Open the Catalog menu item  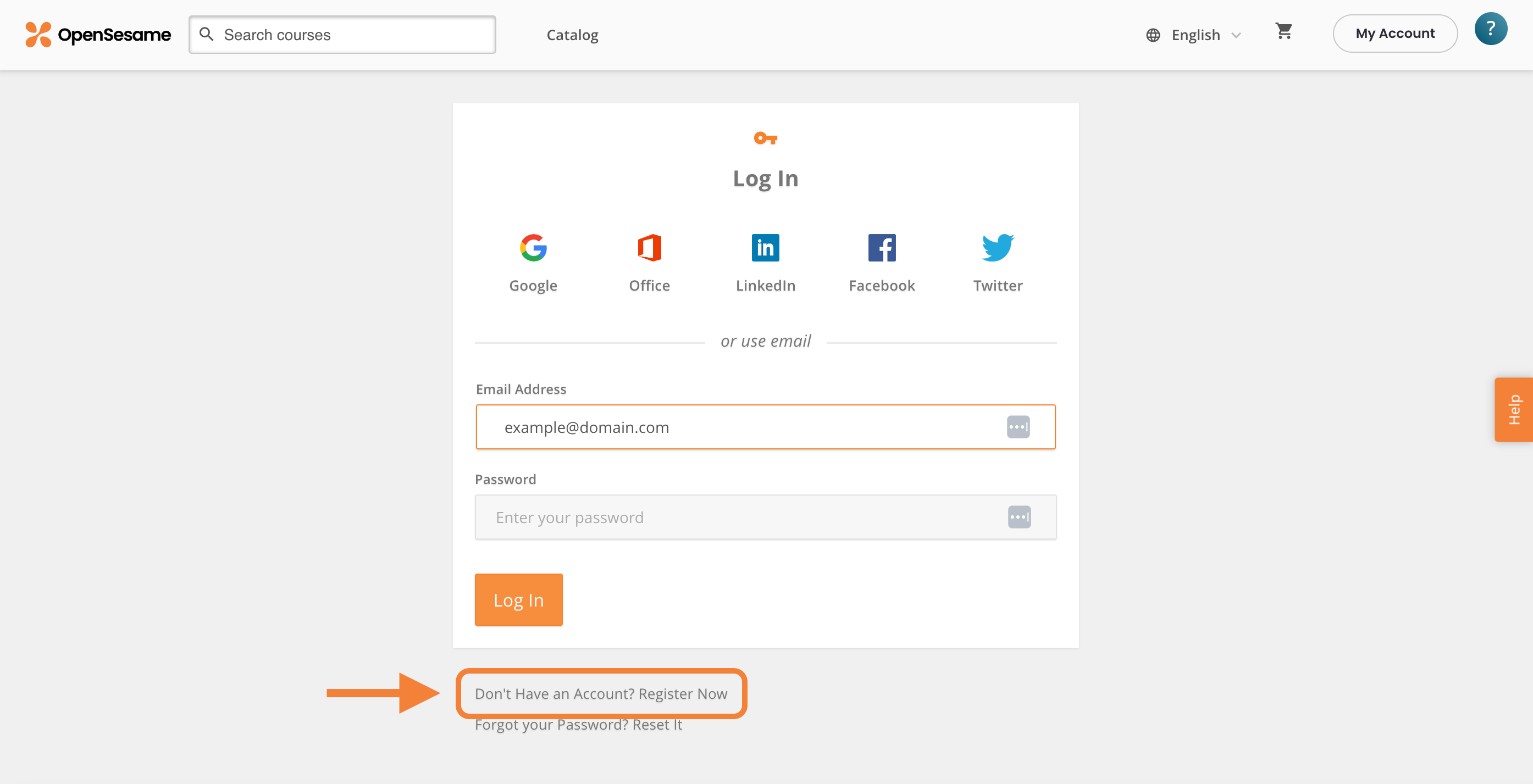[573, 35]
